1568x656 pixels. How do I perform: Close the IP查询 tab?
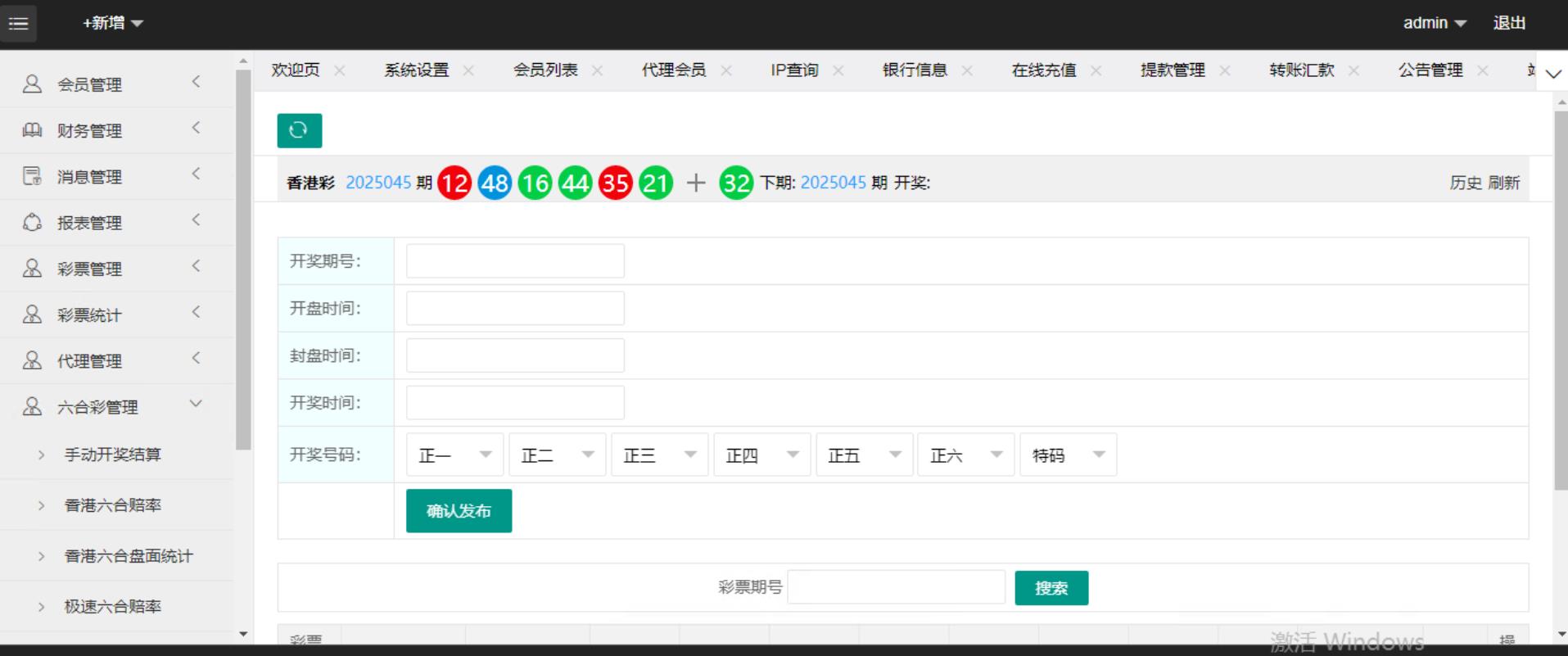pyautogui.click(x=838, y=70)
